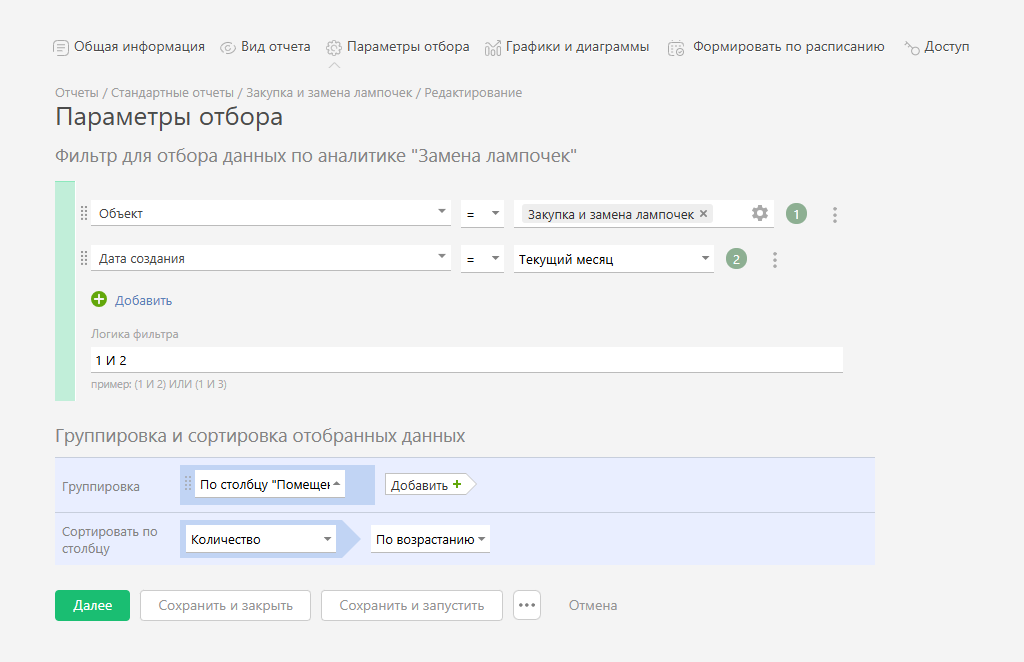1024x662 pixels.
Task: Open the three-dot menu for filter row 1
Action: [x=835, y=214]
